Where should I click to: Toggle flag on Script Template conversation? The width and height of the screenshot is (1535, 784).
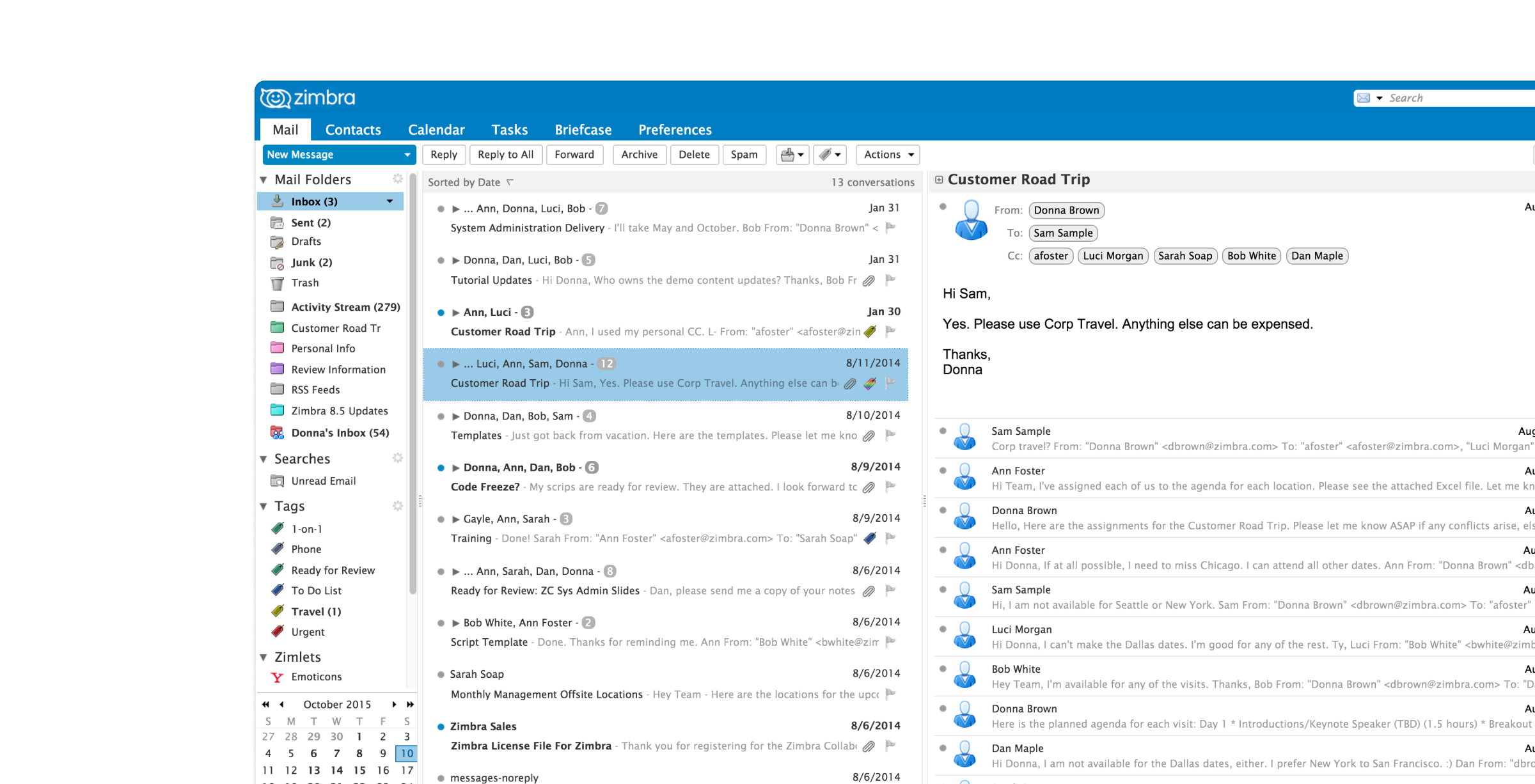click(x=890, y=641)
